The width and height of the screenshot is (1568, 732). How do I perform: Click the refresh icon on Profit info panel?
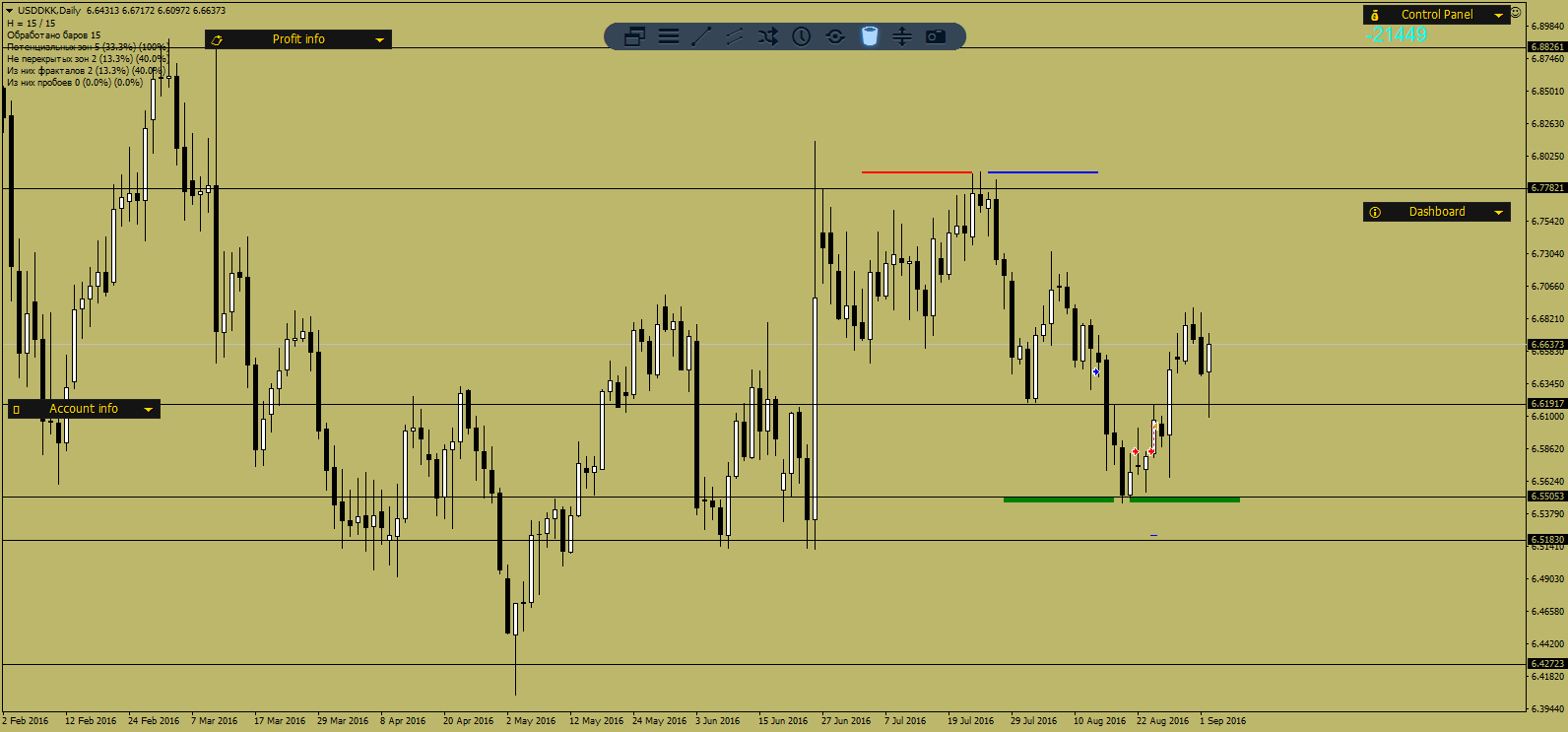click(x=217, y=39)
